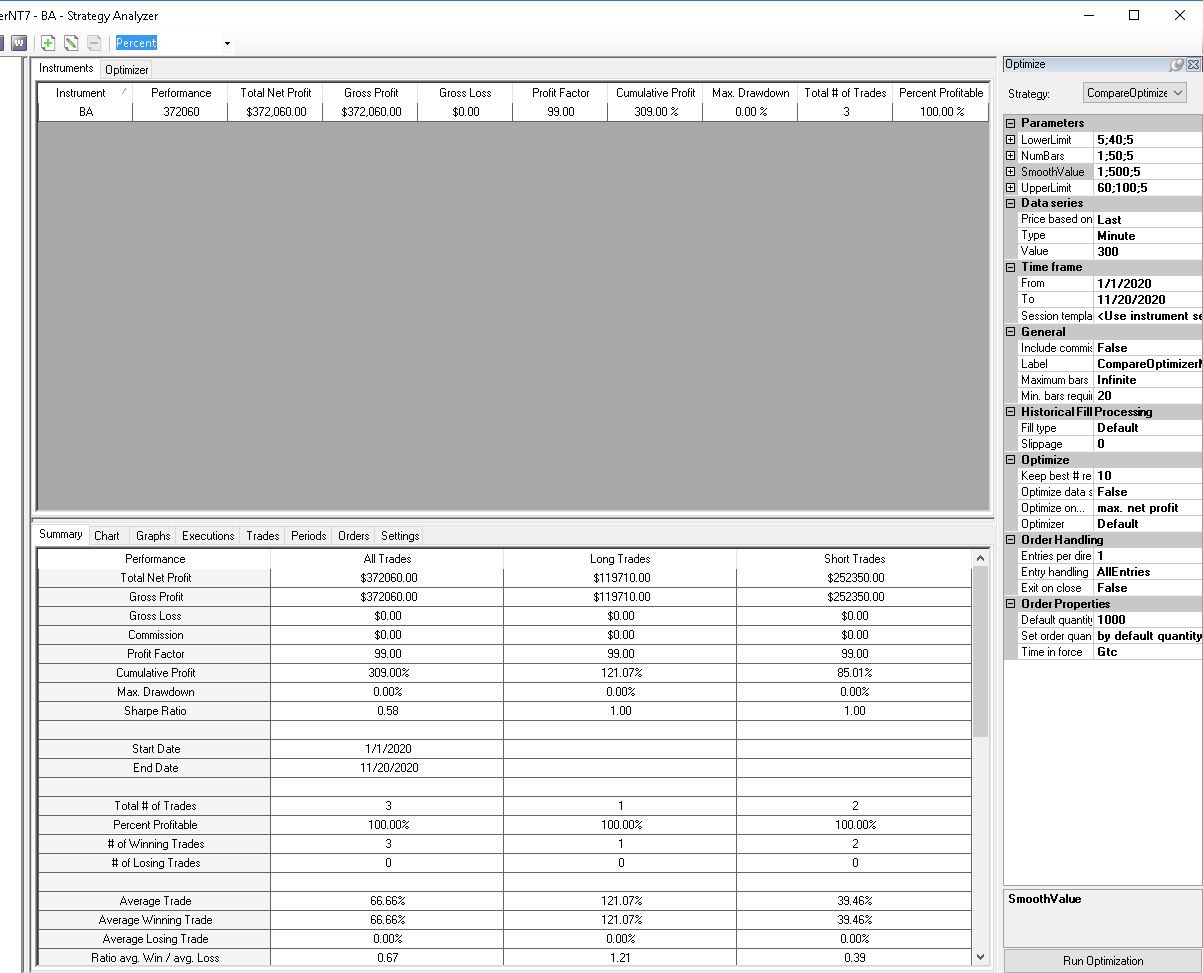
Task: Open the Periods tab
Action: tap(309, 536)
